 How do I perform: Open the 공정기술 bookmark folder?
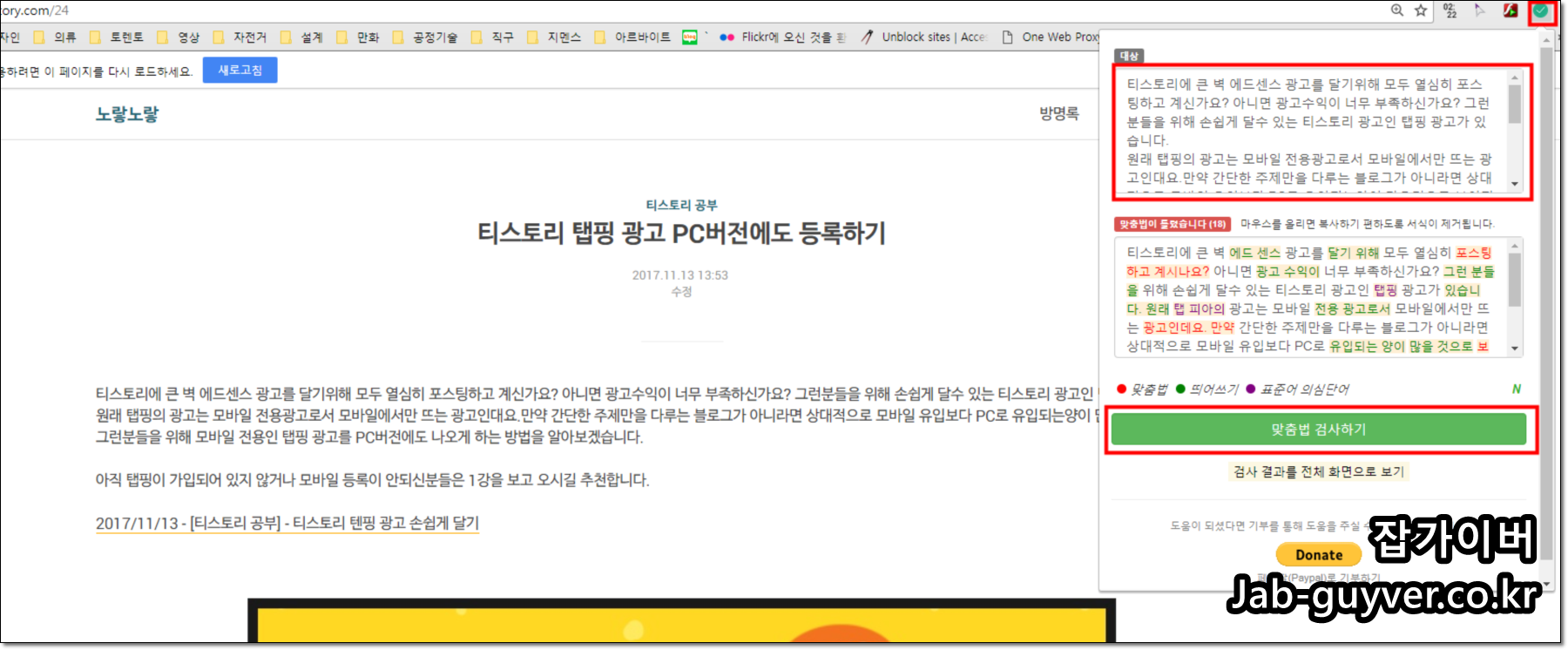[425, 37]
